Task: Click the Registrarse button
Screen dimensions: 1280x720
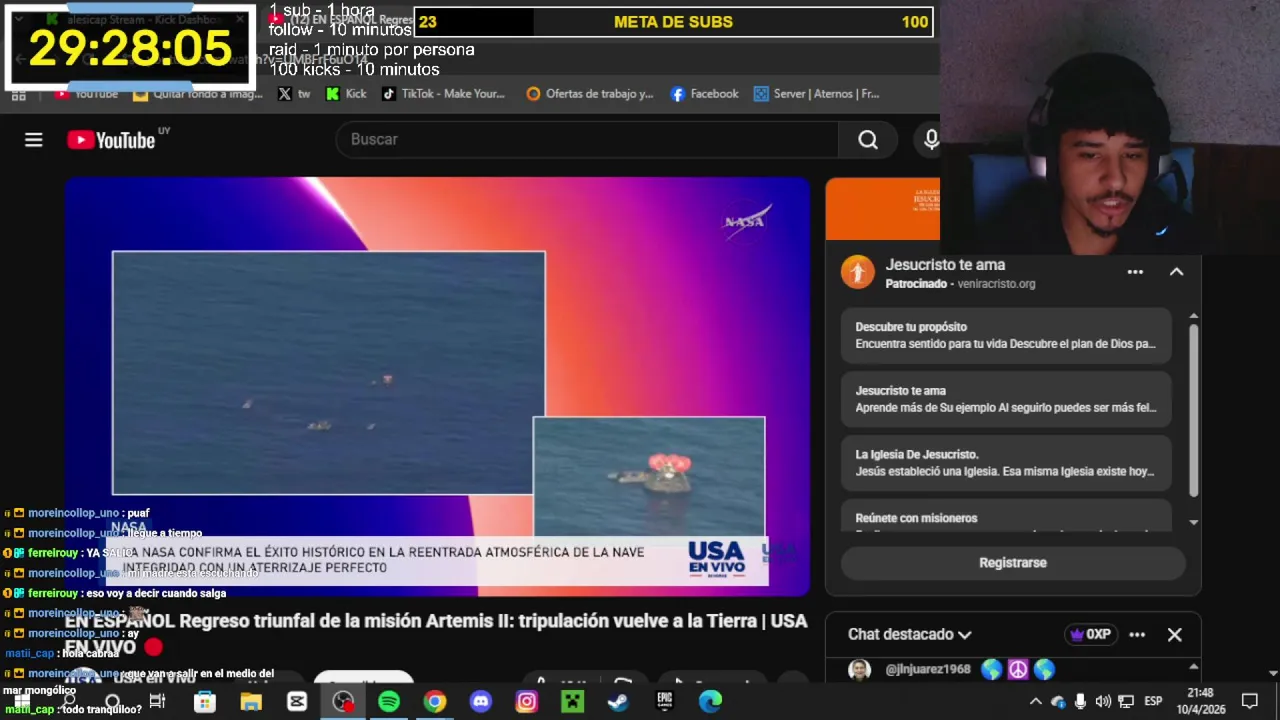Action: [1013, 563]
